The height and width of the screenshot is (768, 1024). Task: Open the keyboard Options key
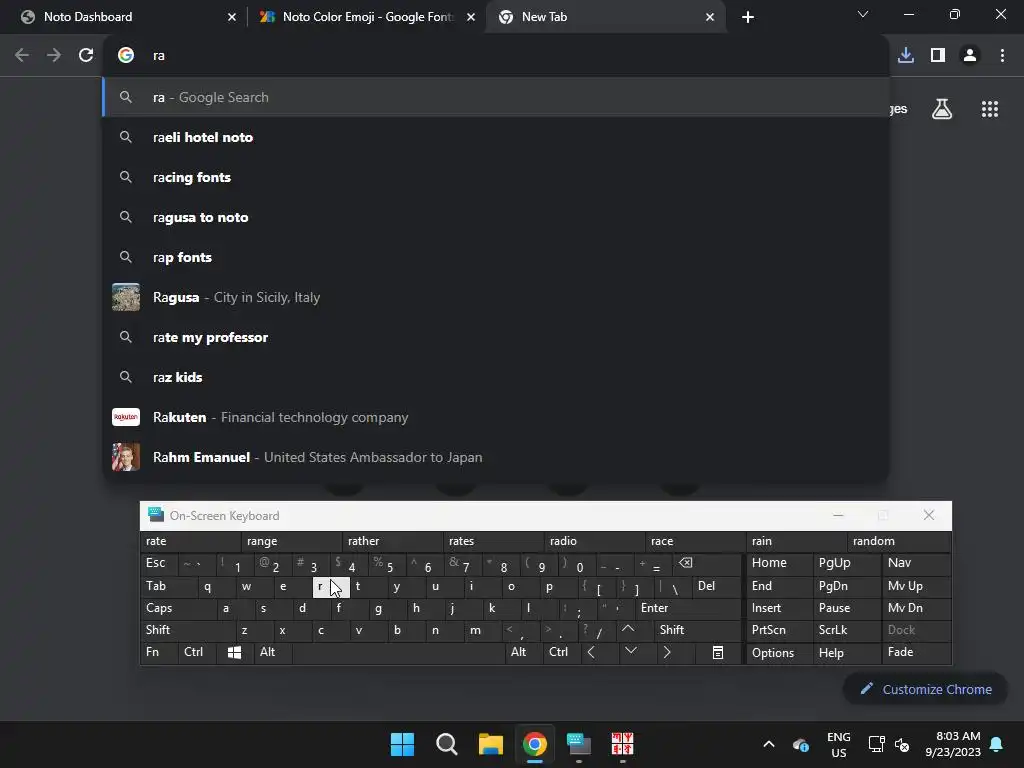coord(779,652)
